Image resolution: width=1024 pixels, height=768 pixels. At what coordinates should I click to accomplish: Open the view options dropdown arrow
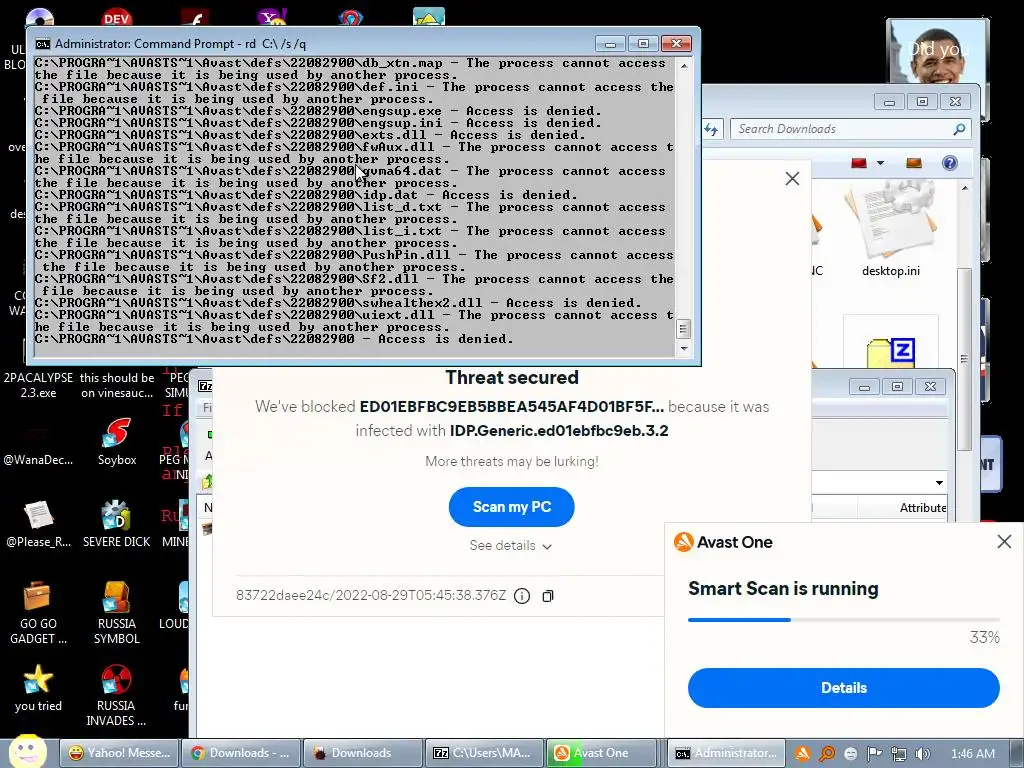point(880,163)
